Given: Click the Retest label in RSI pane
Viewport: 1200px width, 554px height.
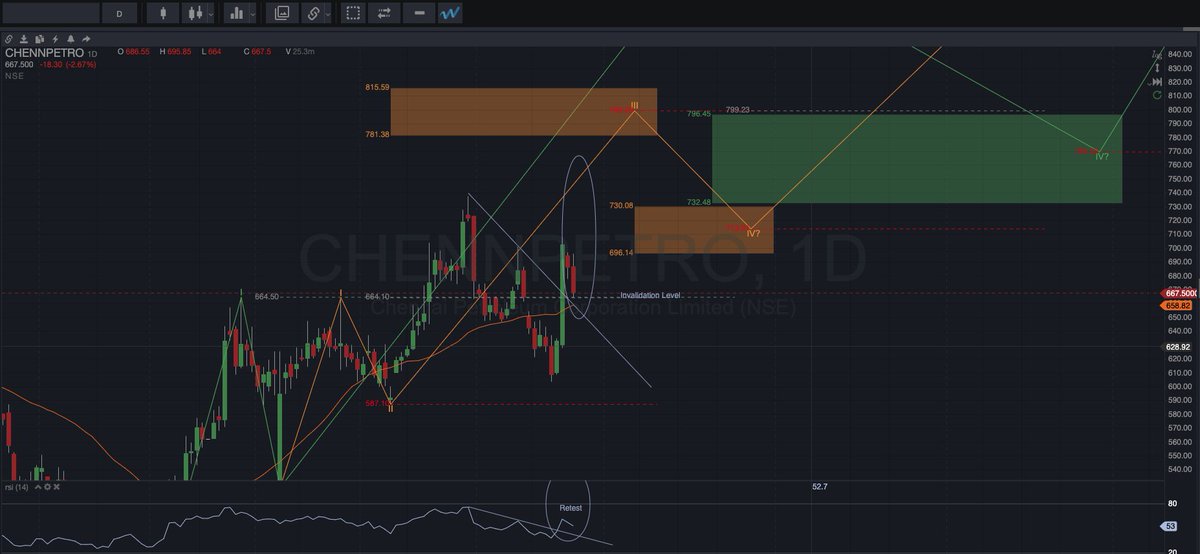Looking at the screenshot, I should click(x=570, y=508).
